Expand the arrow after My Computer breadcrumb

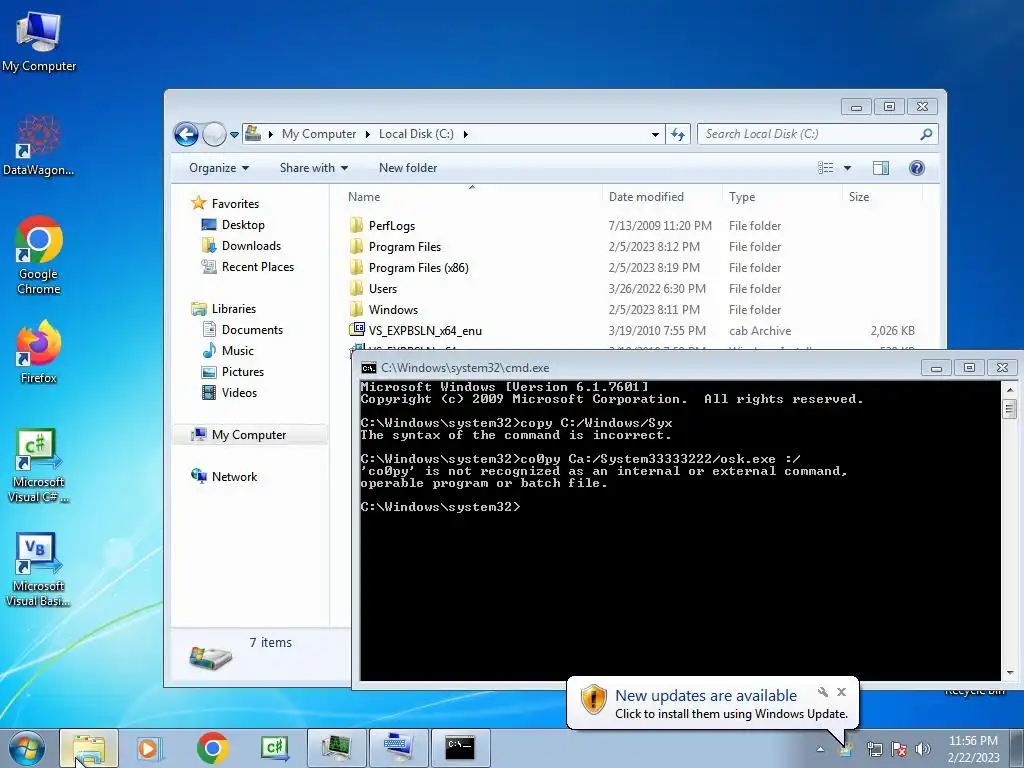click(367, 135)
